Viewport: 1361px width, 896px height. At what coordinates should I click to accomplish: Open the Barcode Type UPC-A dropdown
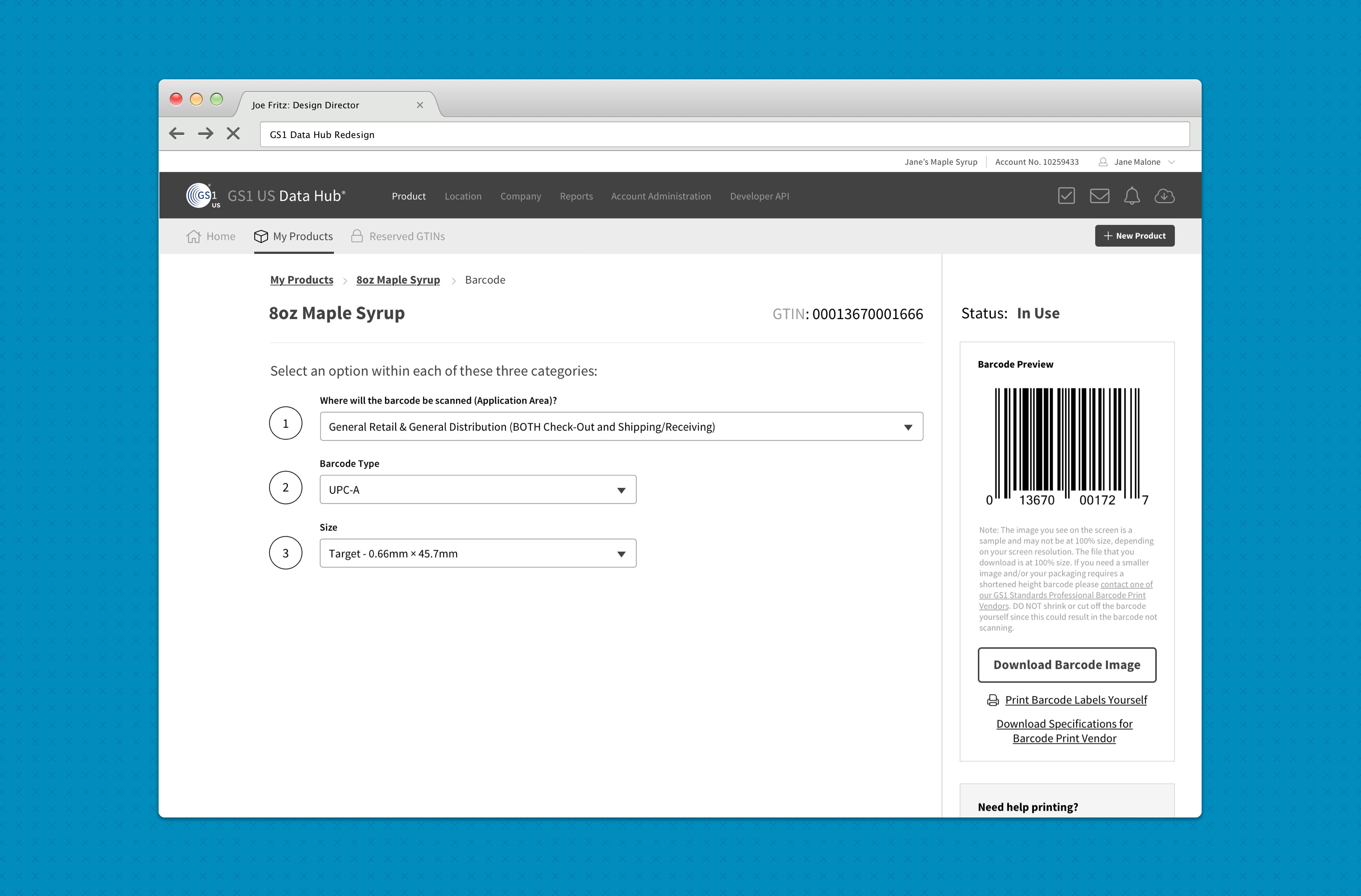pos(477,490)
